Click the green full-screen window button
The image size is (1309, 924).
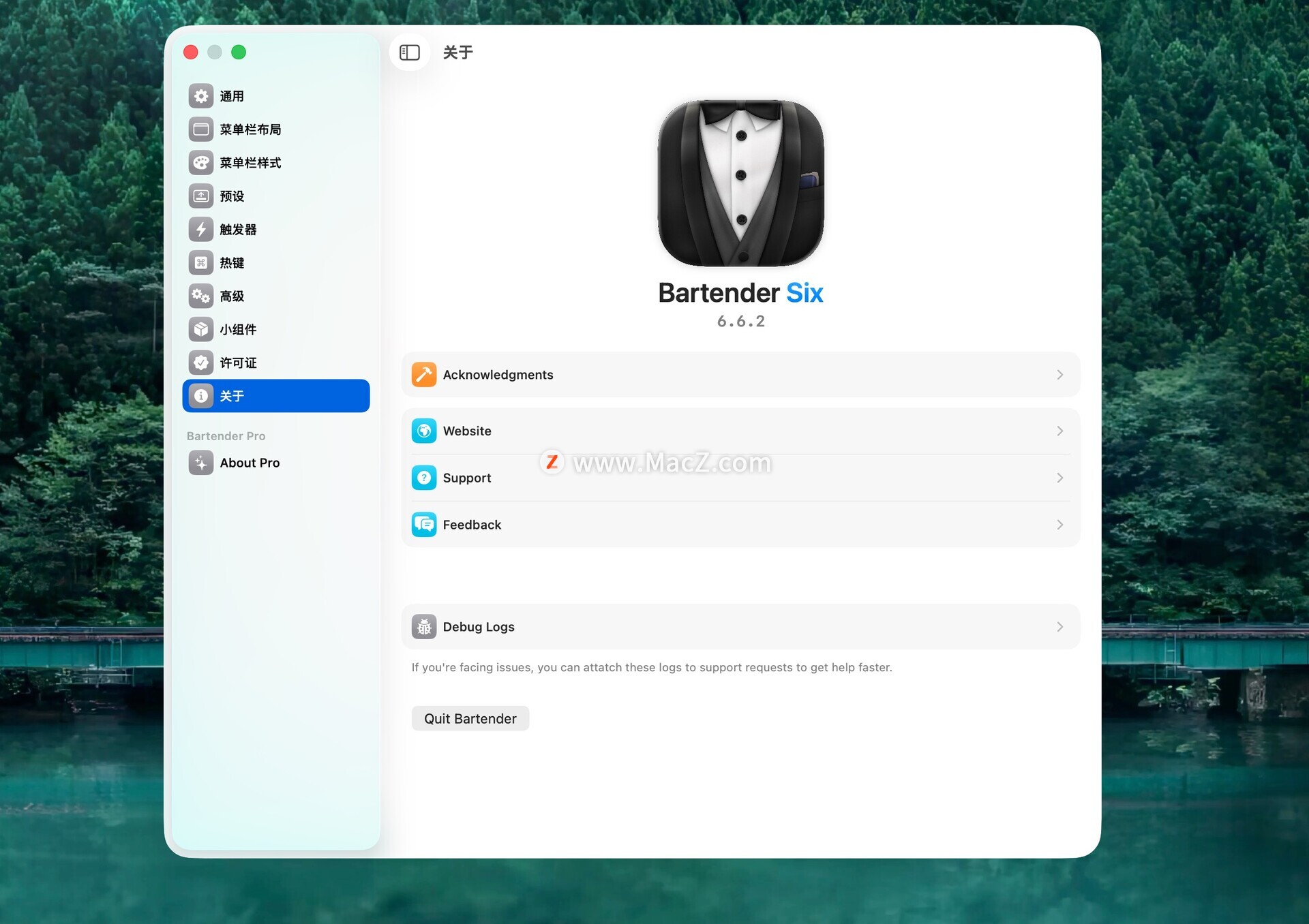point(239,52)
